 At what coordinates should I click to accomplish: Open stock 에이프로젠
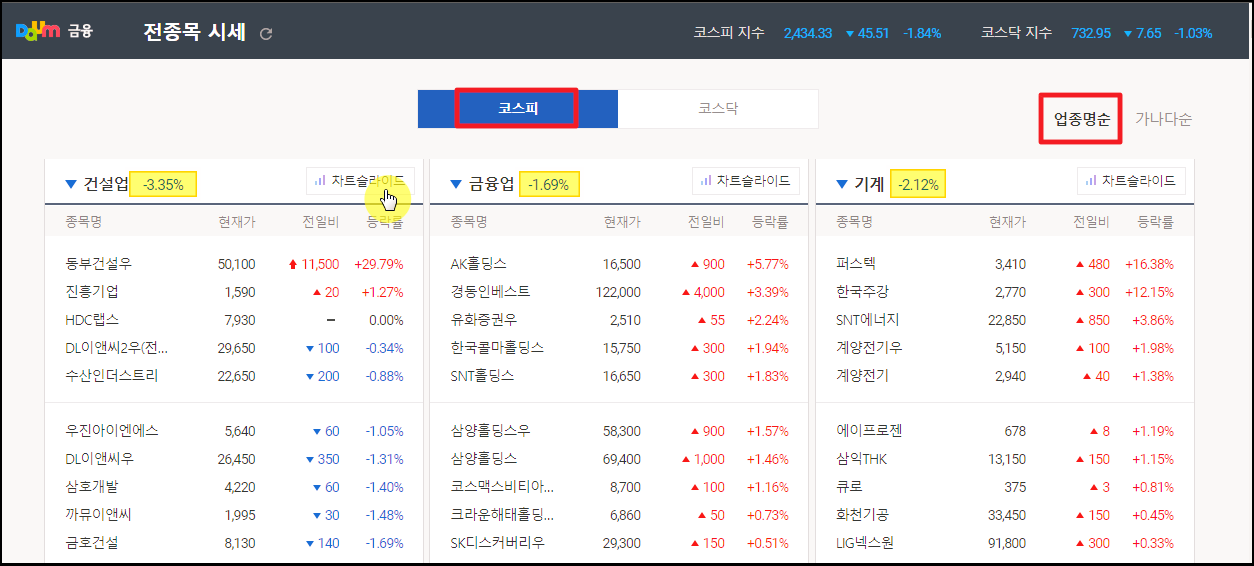point(869,431)
